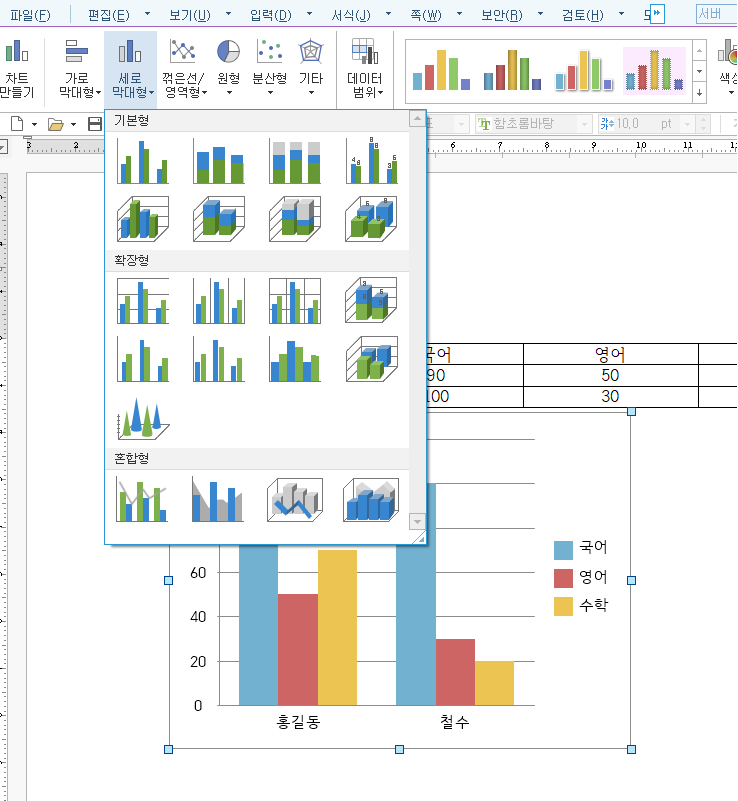Choose extended thin-bar column chart
The height and width of the screenshot is (801, 738).
[219, 359]
